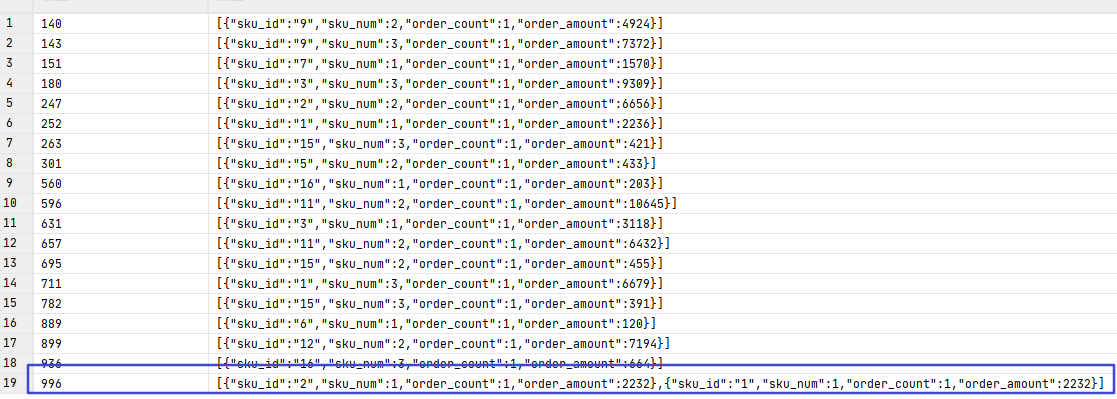1117x399 pixels.
Task: Click JSON cell with order_amount 433
Action: (x=662, y=163)
